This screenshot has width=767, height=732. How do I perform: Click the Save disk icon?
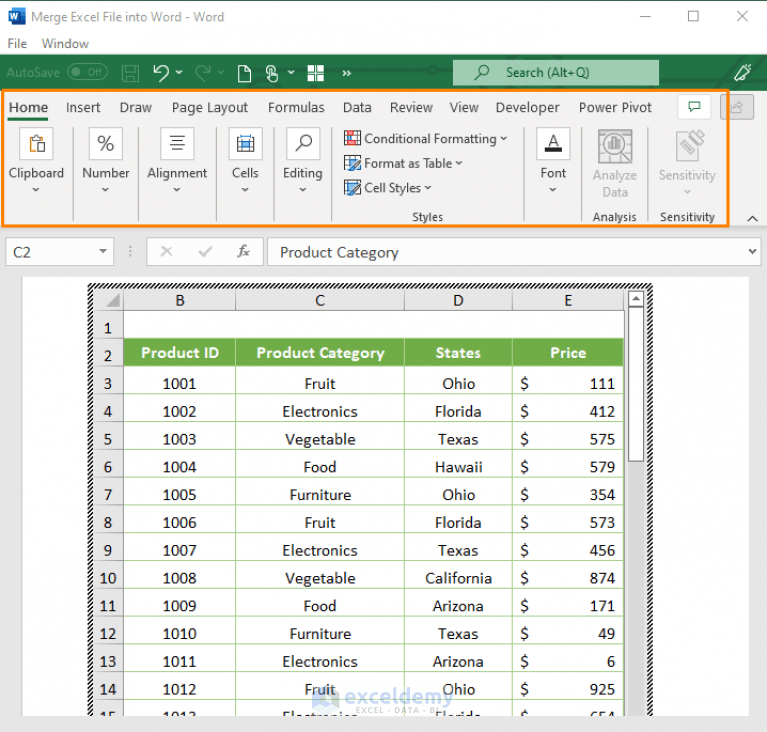tap(131, 73)
